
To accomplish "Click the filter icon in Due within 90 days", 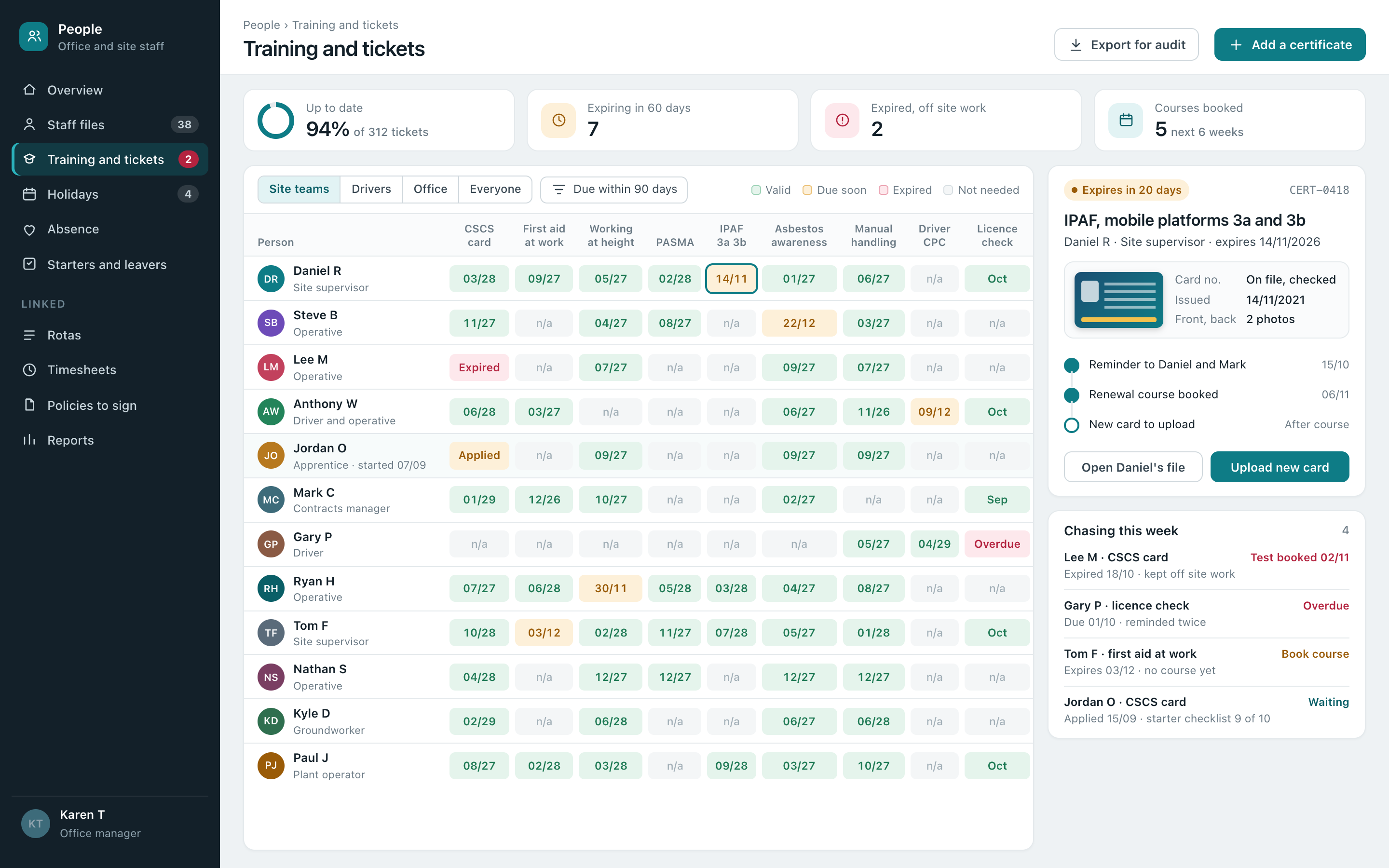I will pyautogui.click(x=558, y=190).
